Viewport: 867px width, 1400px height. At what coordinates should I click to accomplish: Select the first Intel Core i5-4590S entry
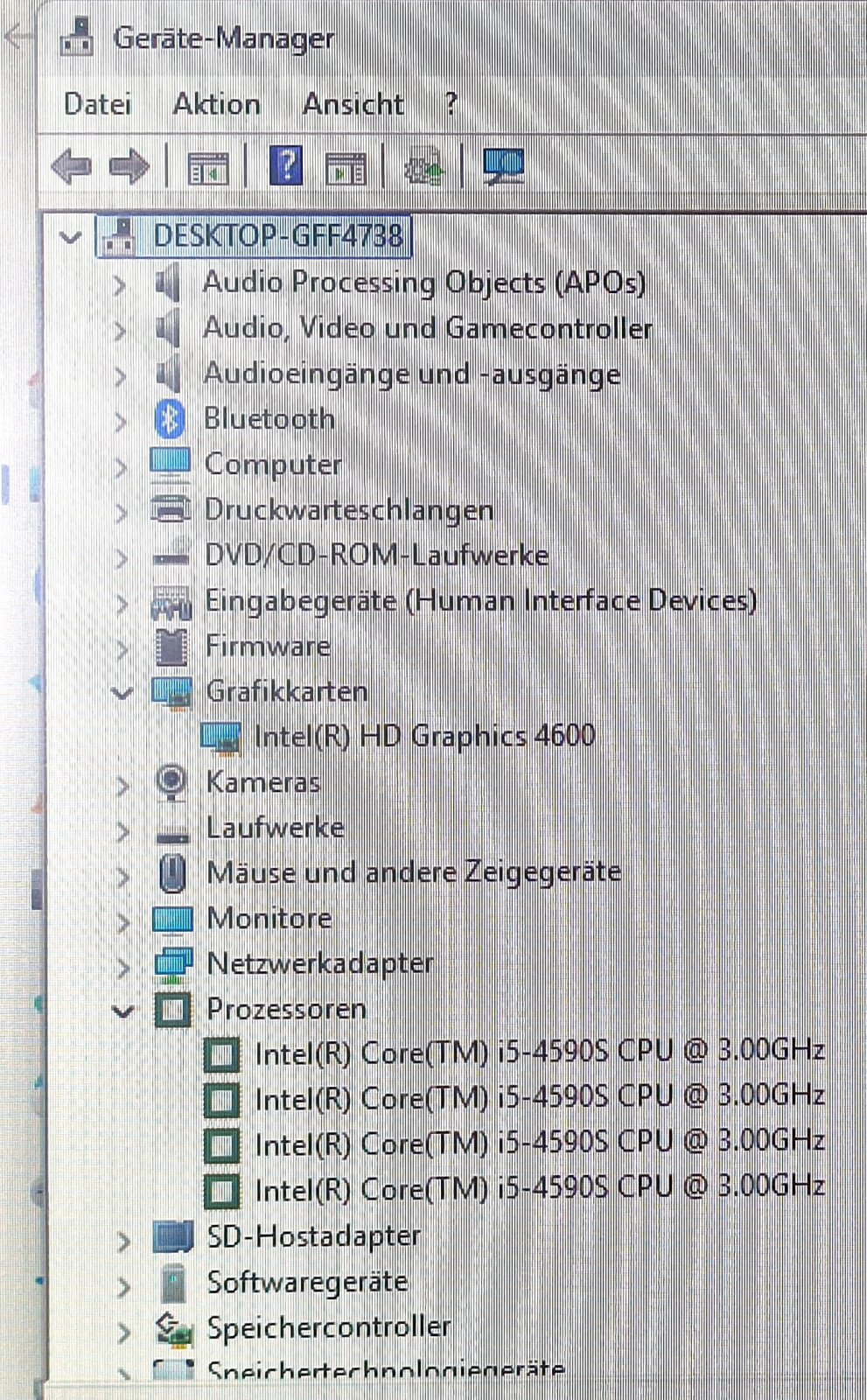(x=540, y=1052)
